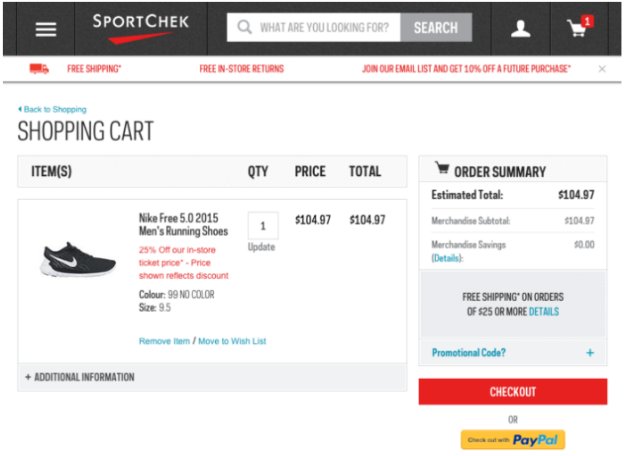The height and width of the screenshot is (456, 625).
Task: Open the hamburger navigation menu
Action: (x=46, y=29)
